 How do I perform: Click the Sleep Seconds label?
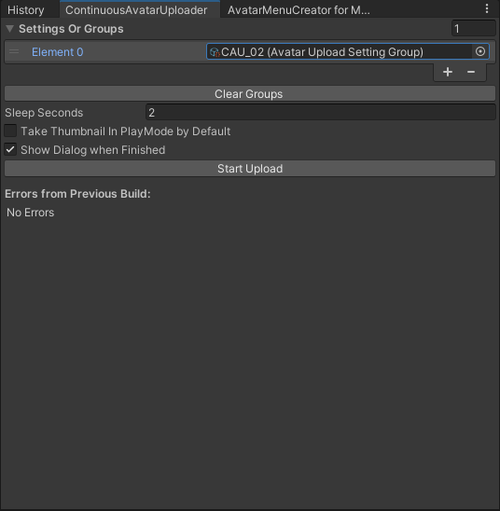click(x=44, y=113)
